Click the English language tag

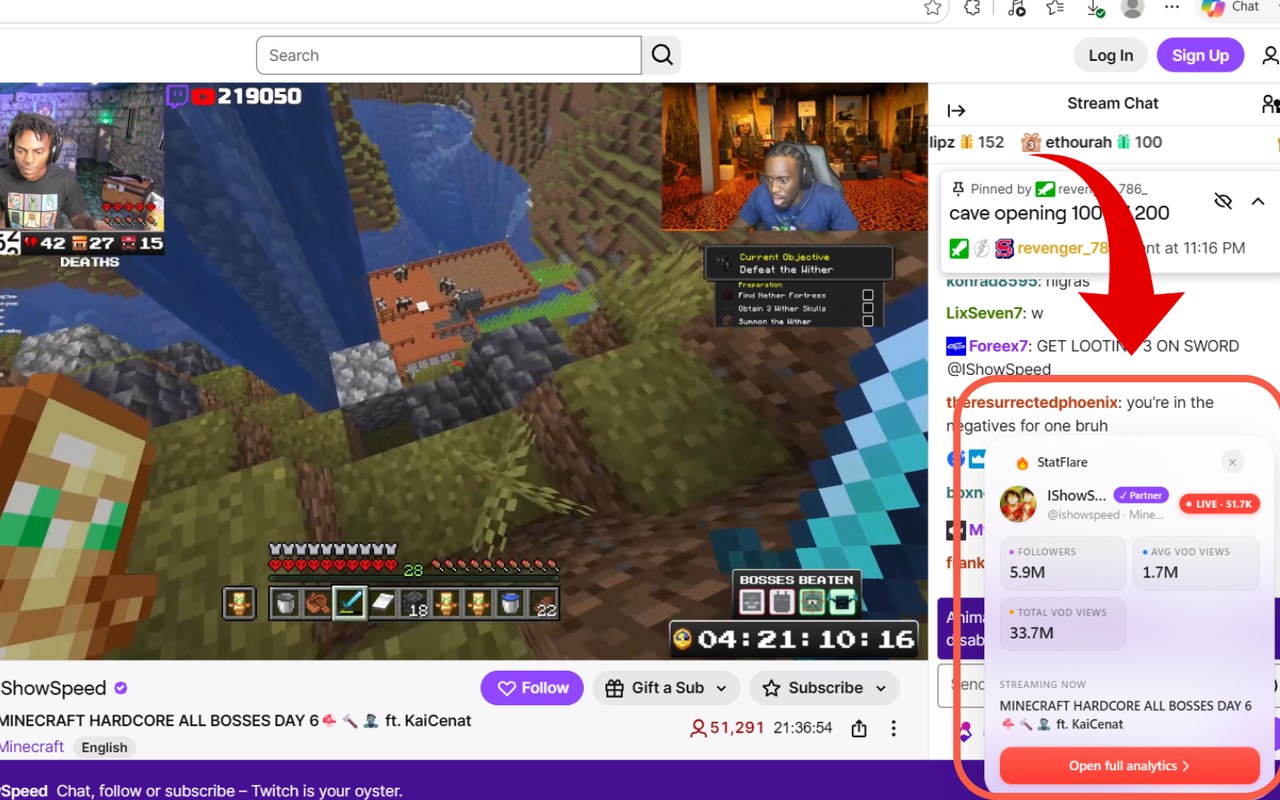[104, 747]
